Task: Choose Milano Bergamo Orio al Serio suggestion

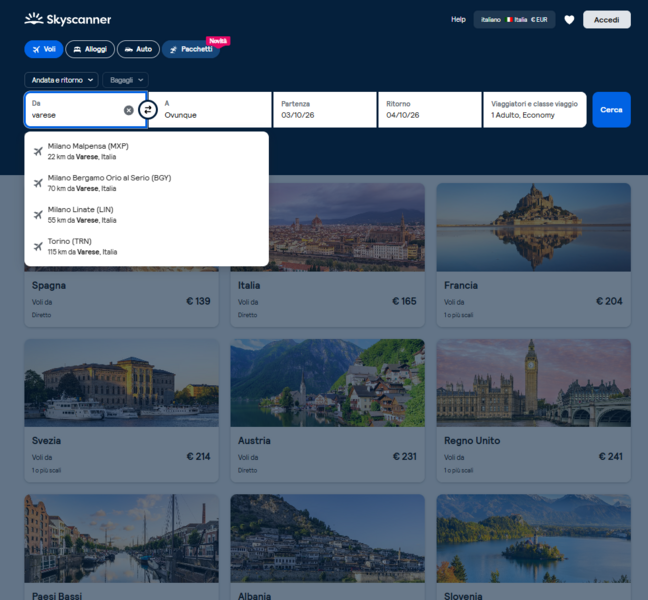Action: click(x=146, y=183)
